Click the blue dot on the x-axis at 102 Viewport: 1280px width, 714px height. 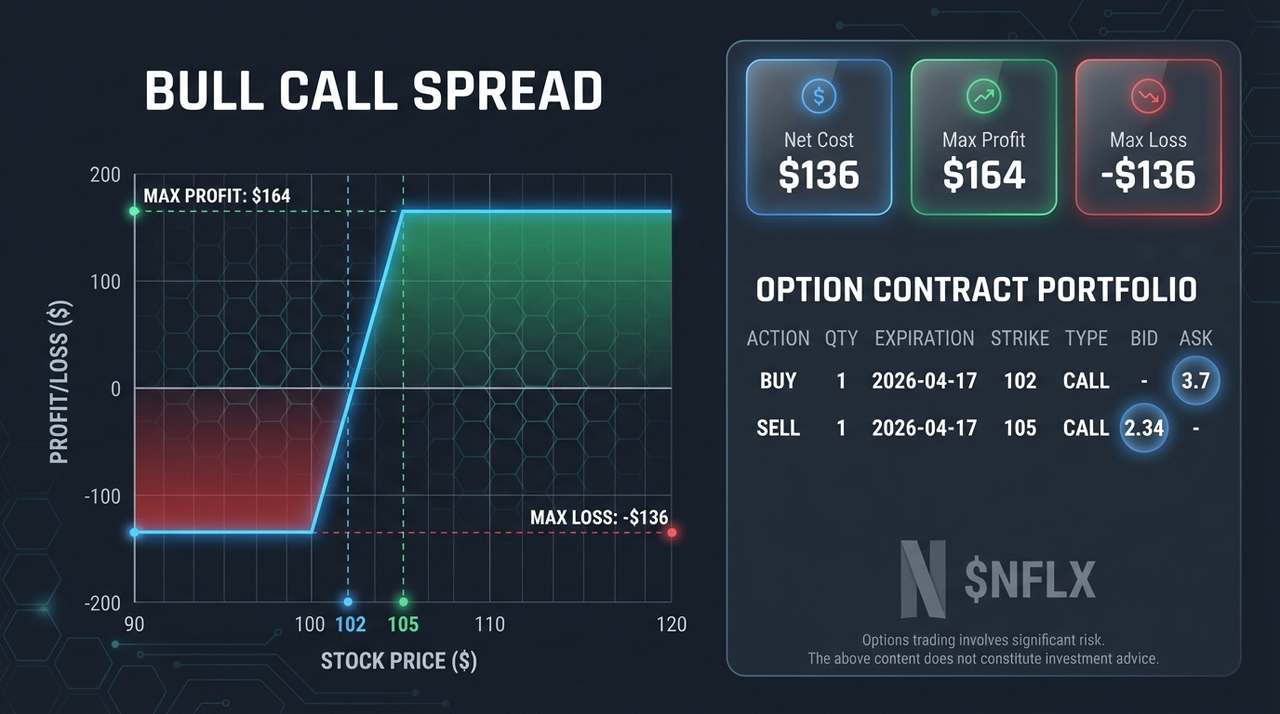click(348, 602)
